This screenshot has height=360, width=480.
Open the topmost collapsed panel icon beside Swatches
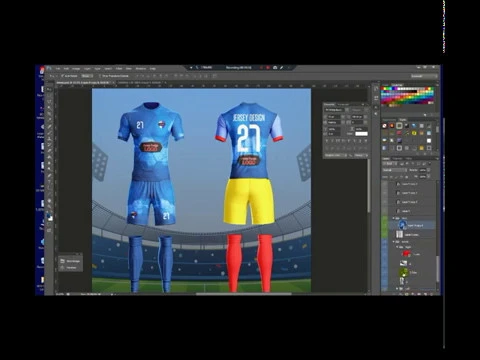click(376, 89)
